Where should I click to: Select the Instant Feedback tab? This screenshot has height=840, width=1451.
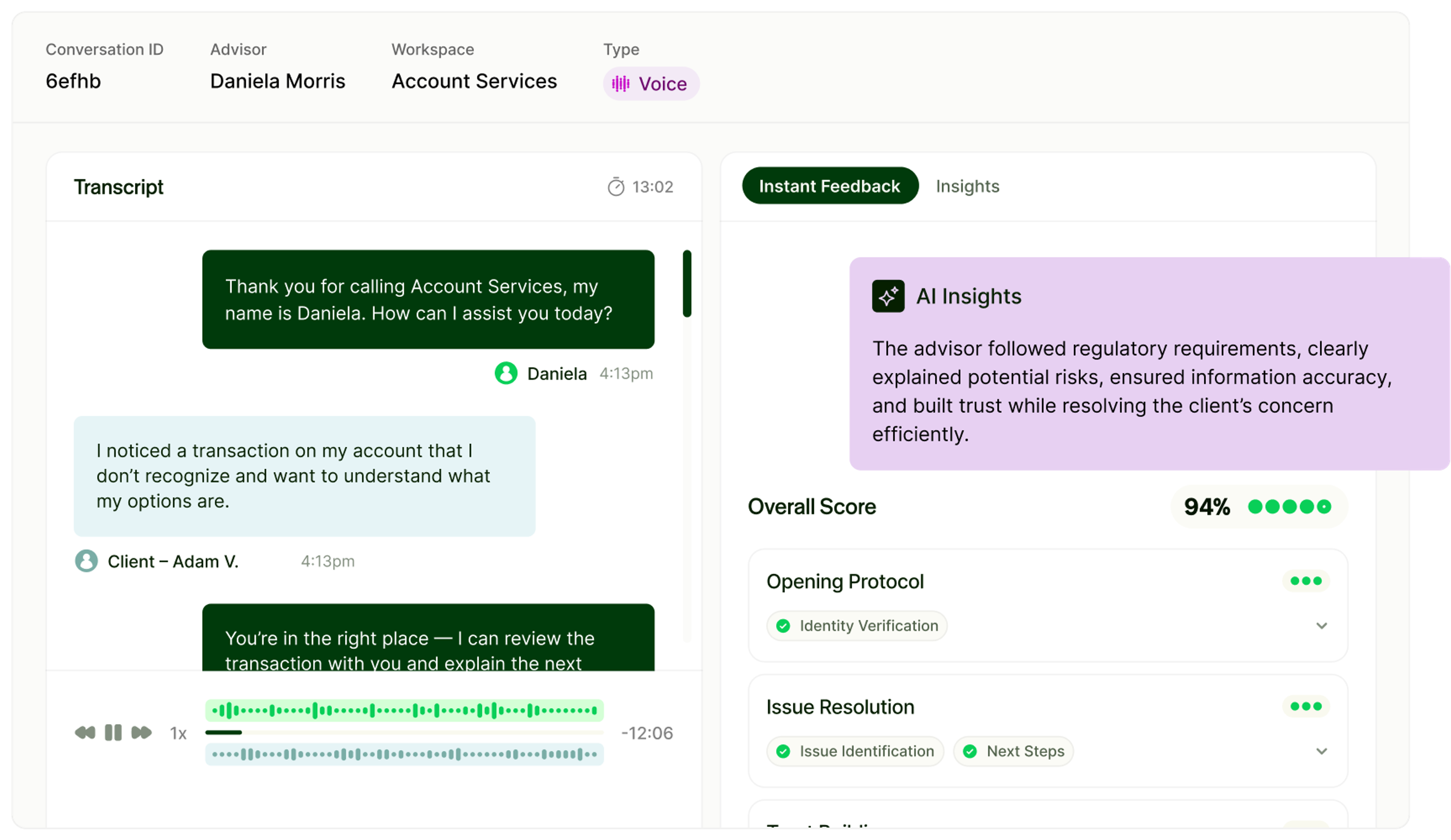coord(830,186)
